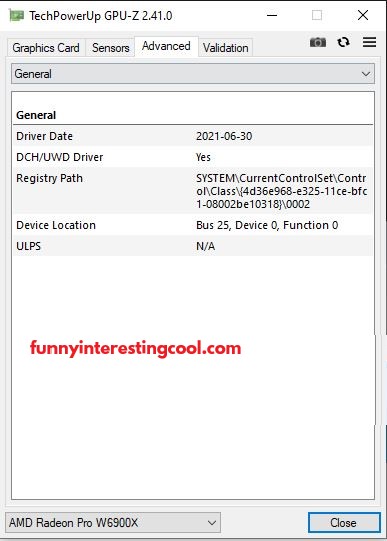Select the Driver Date value 2021-06-30
Image resolution: width=387 pixels, height=541 pixels.
click(x=224, y=136)
